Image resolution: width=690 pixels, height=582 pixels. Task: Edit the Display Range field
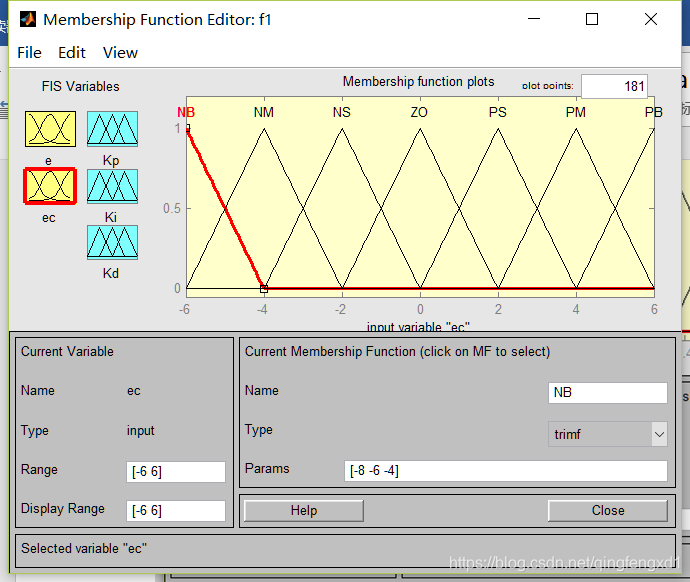(176, 510)
